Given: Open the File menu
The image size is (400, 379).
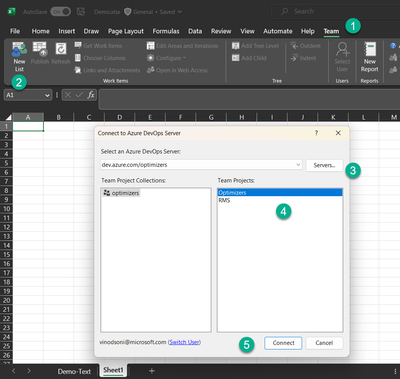Looking at the screenshot, I should tap(15, 31).
